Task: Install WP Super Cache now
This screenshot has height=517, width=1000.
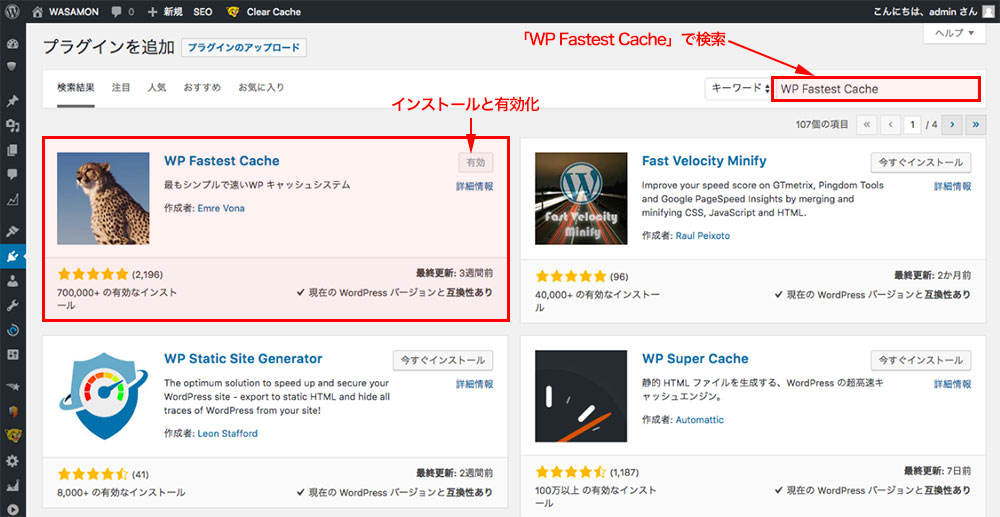Action: 921,360
